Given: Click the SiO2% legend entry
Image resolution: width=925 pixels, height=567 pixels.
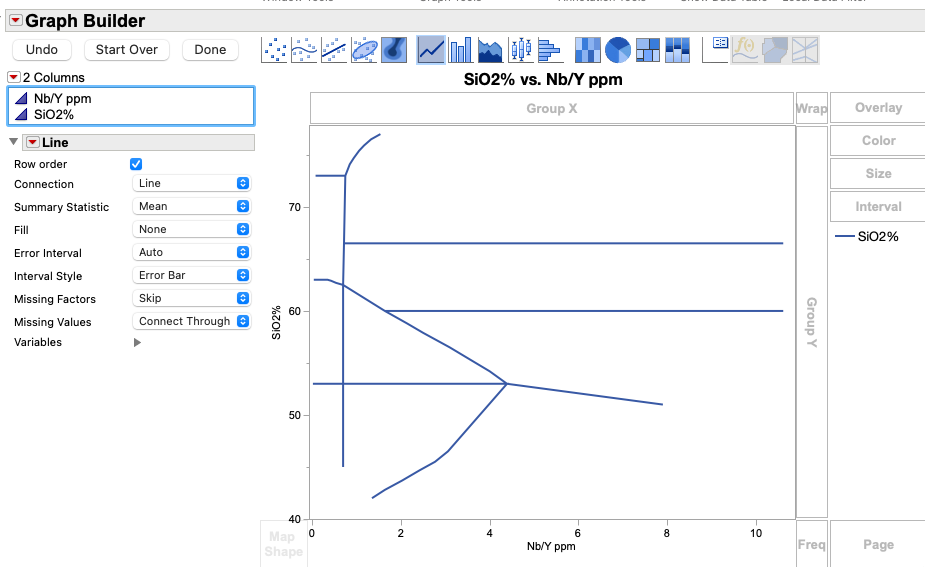Looking at the screenshot, I should click(867, 237).
